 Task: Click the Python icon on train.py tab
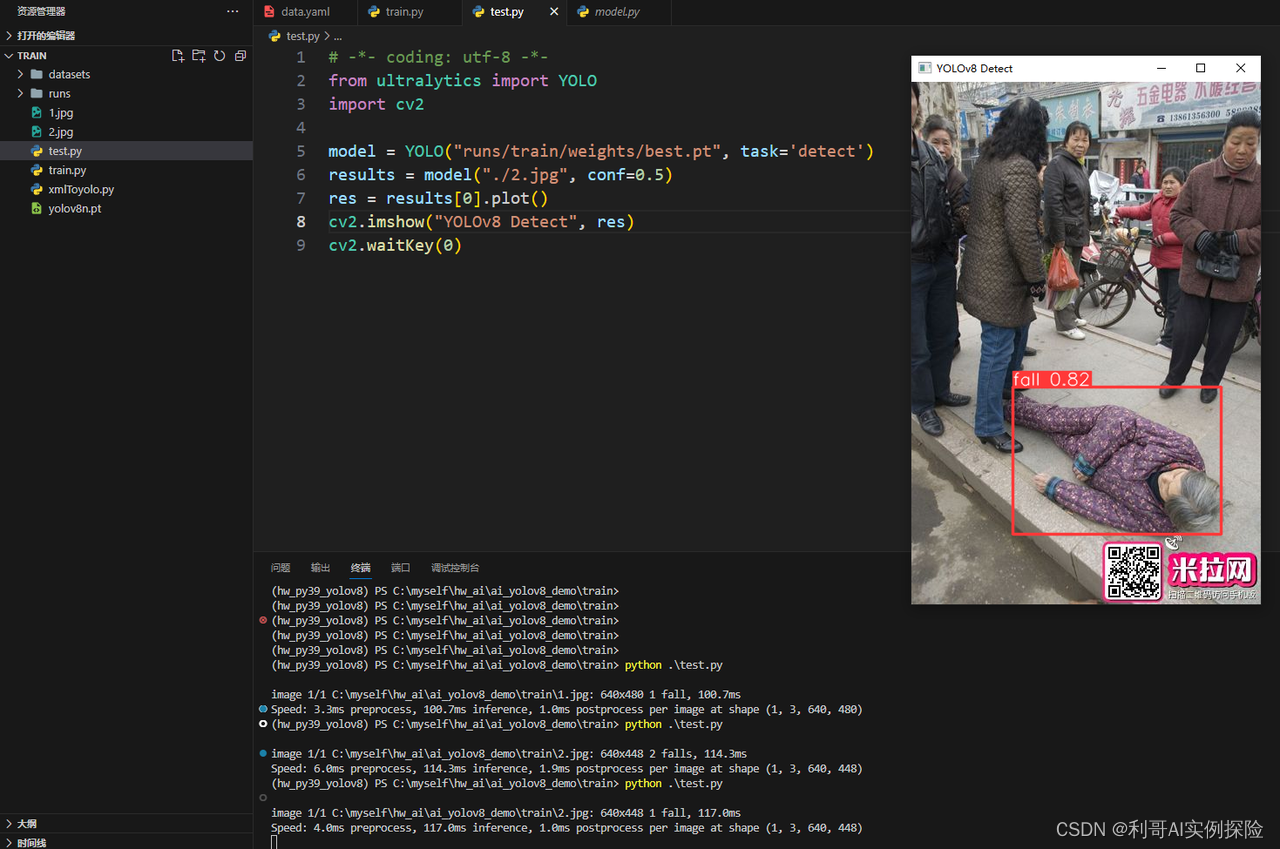374,12
